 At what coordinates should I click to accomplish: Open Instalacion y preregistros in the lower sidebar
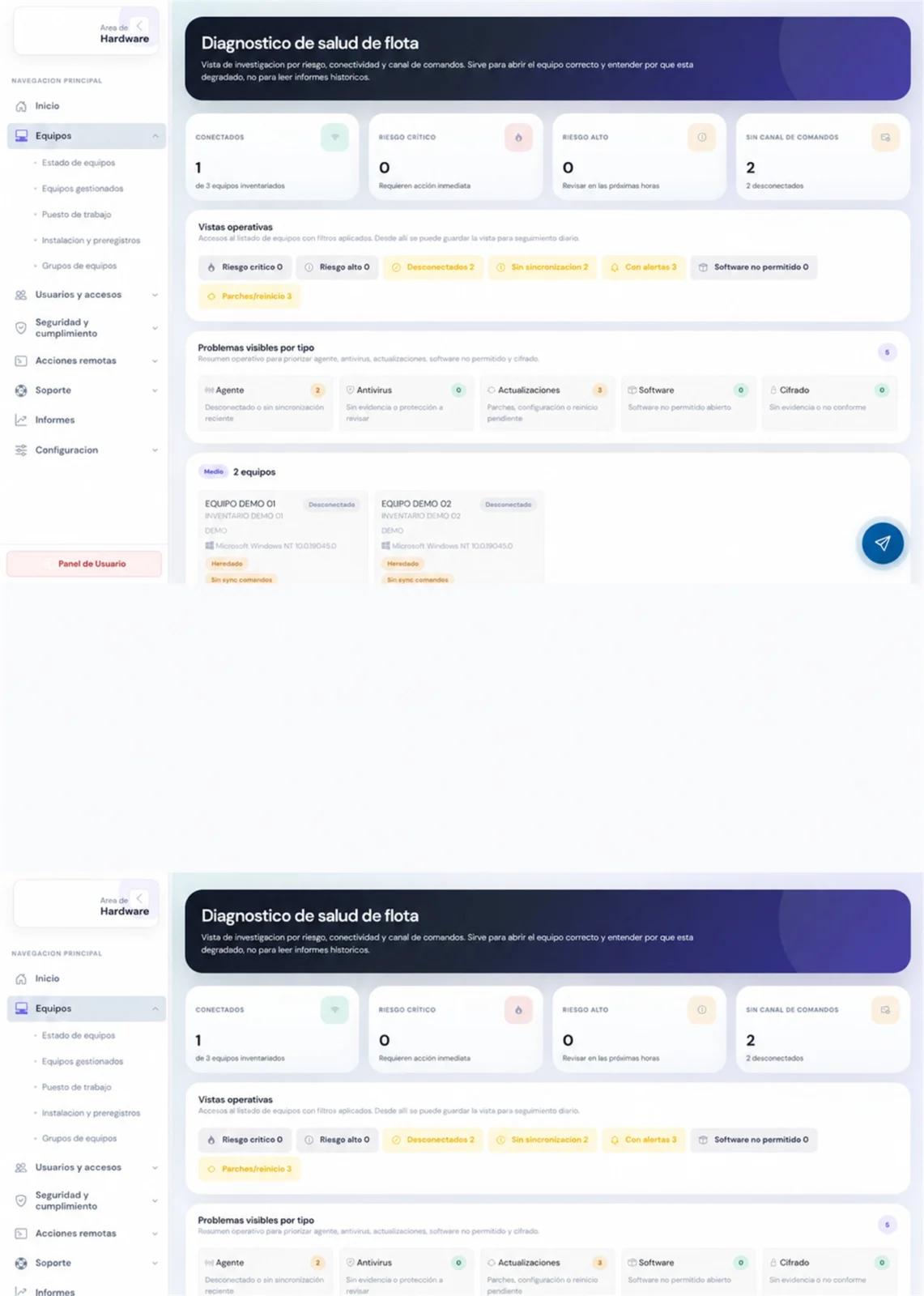tap(91, 1113)
